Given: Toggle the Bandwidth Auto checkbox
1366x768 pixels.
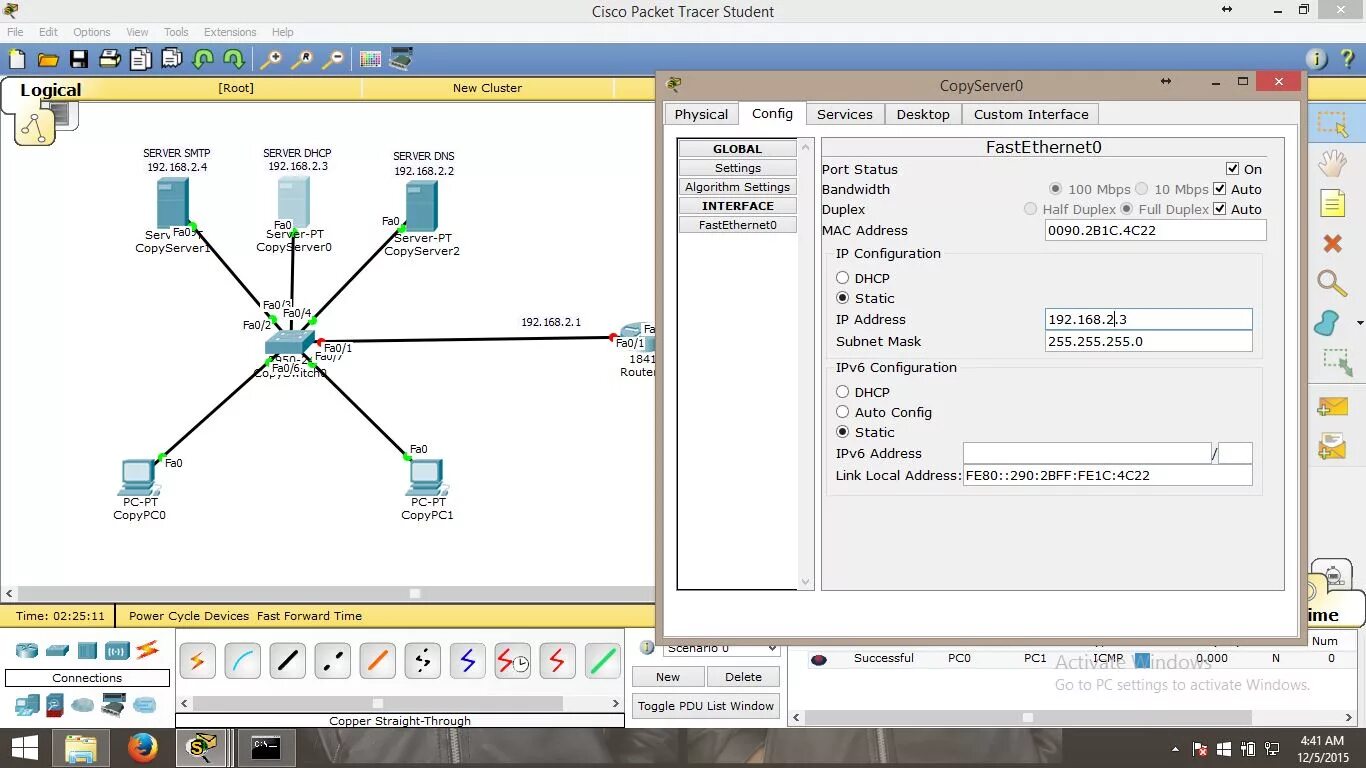Looking at the screenshot, I should (1220, 189).
